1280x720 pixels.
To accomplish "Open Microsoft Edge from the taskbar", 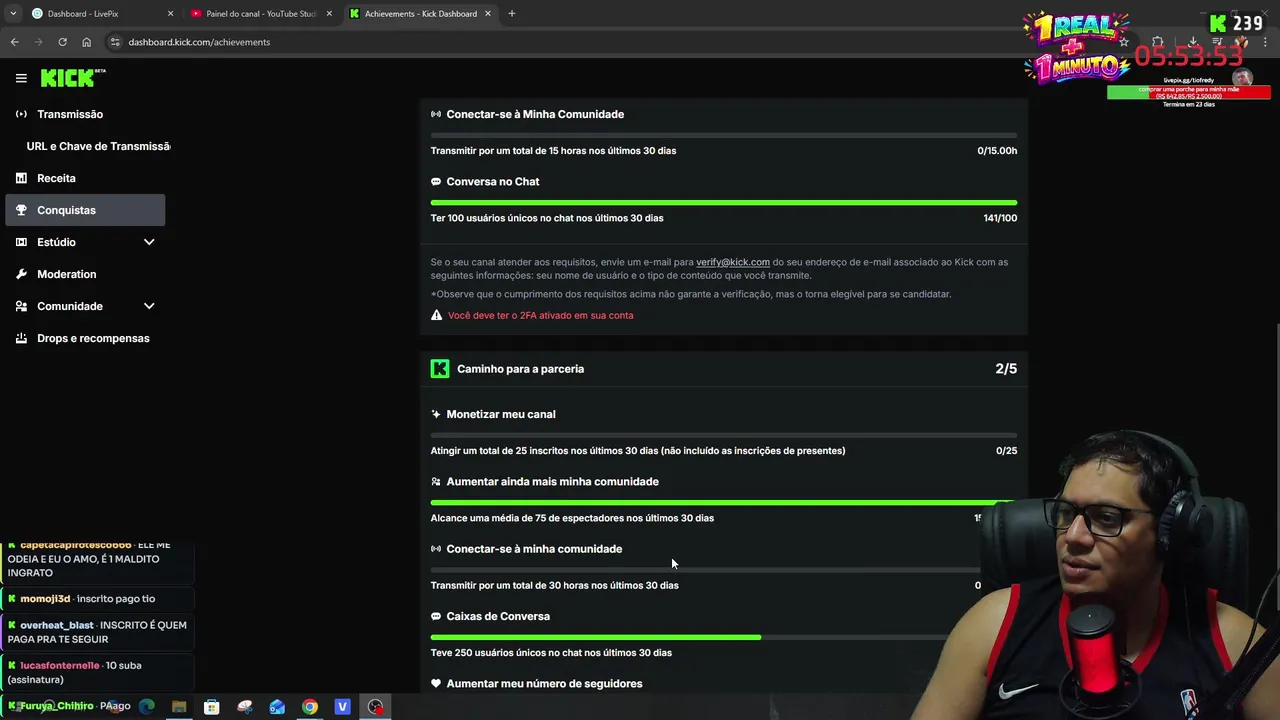I will 147,707.
